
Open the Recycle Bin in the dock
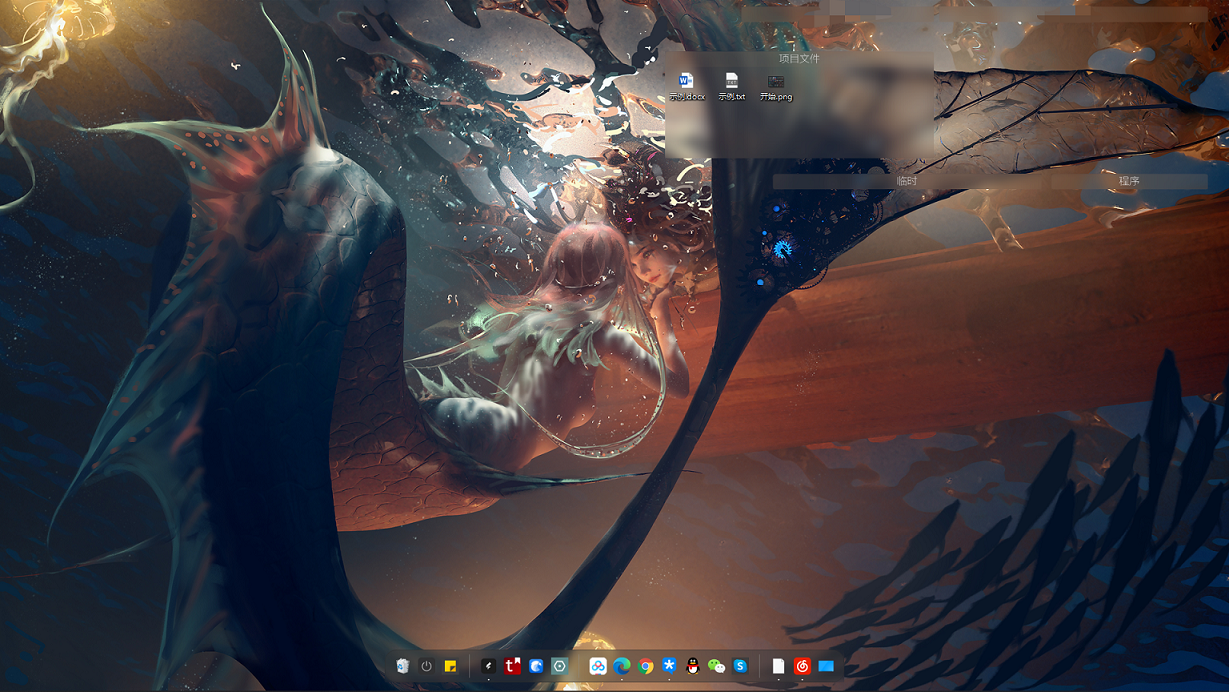coord(402,666)
